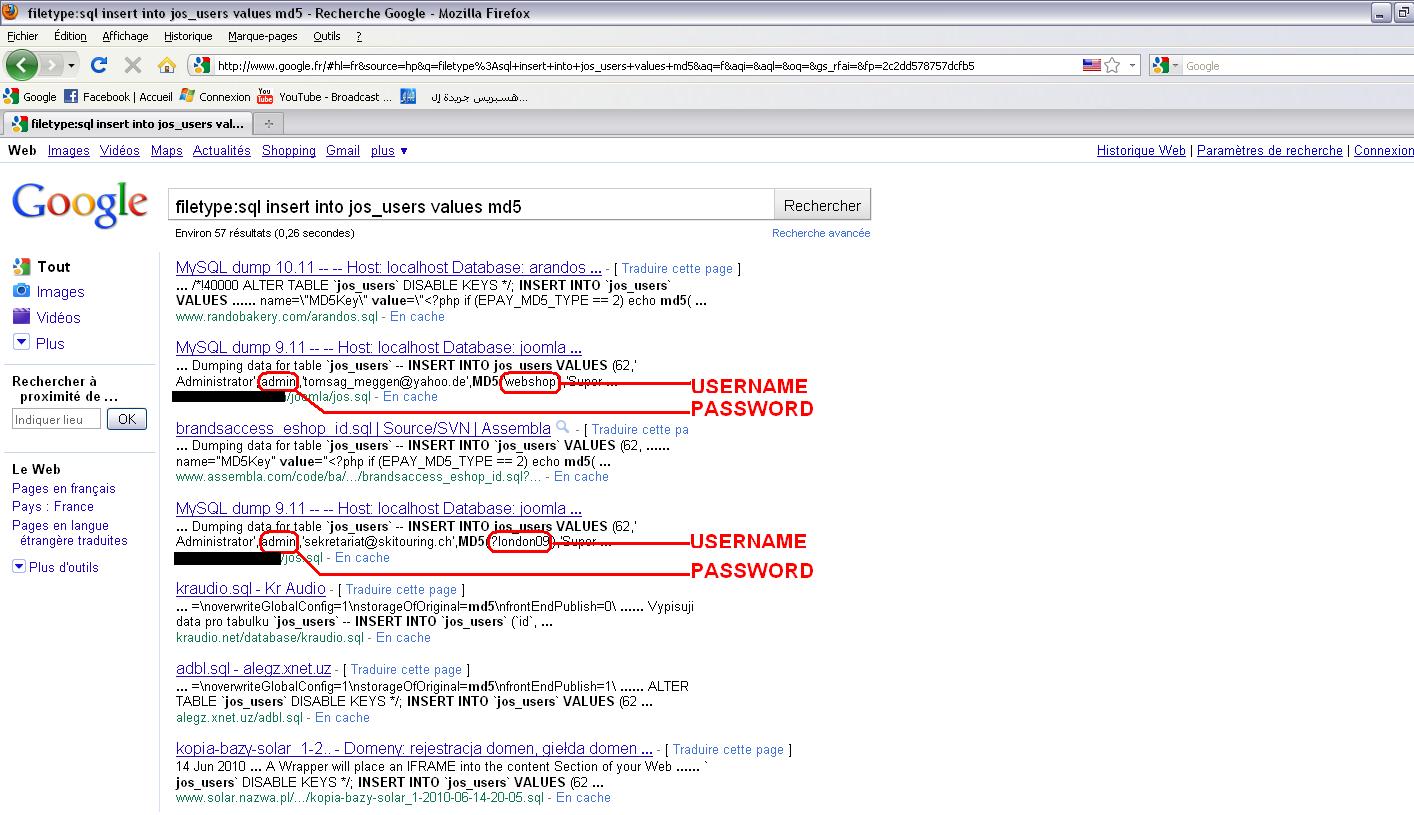Click the Stop loading icon
Viewport: 1414px width, 815px height.
point(131,65)
